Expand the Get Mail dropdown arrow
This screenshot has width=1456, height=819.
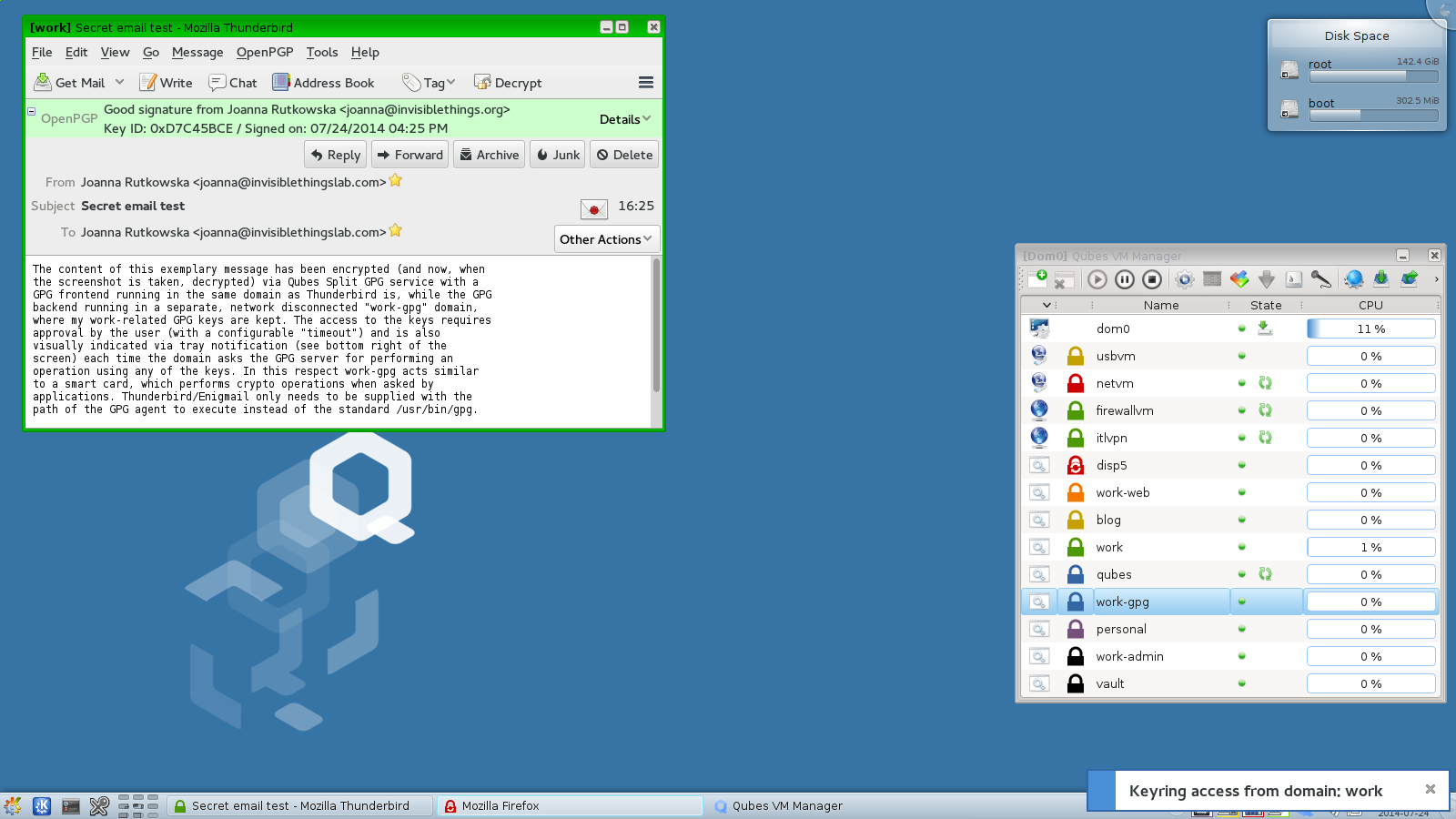tap(119, 83)
